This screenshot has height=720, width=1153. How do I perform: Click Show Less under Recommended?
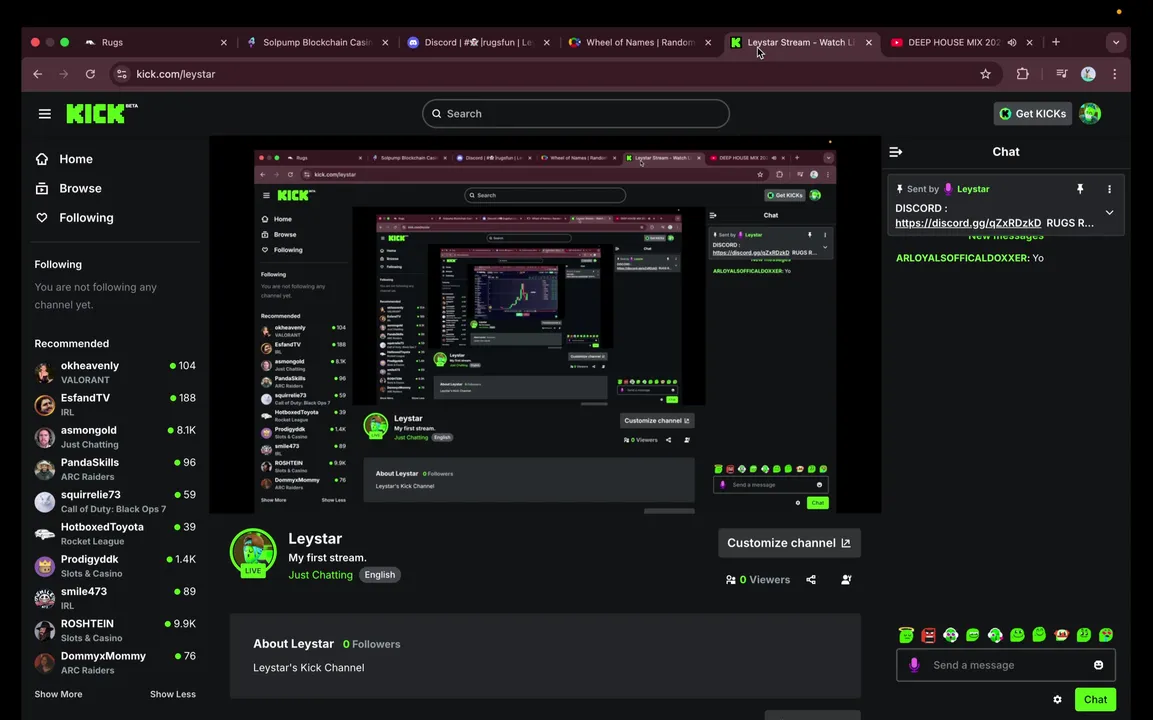(173, 694)
